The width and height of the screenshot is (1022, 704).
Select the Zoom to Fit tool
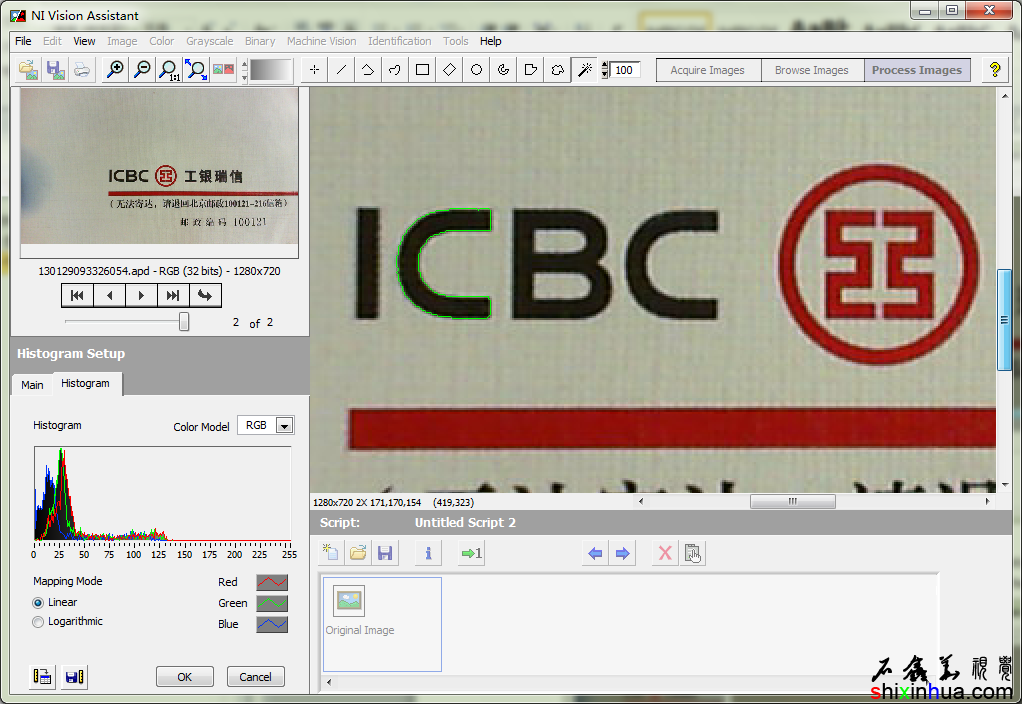(196, 70)
